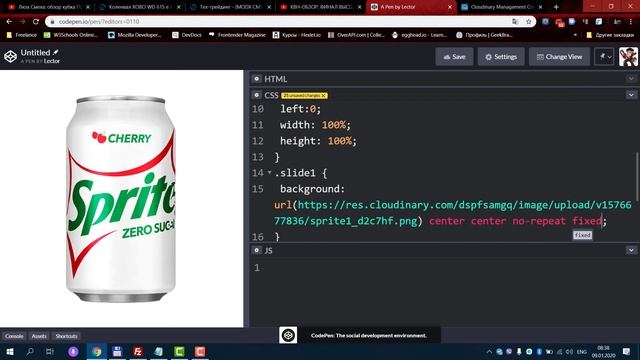This screenshot has width=640, height=360.
Task: Switch to the Tex-trading MOEX tab
Action: [231, 7]
